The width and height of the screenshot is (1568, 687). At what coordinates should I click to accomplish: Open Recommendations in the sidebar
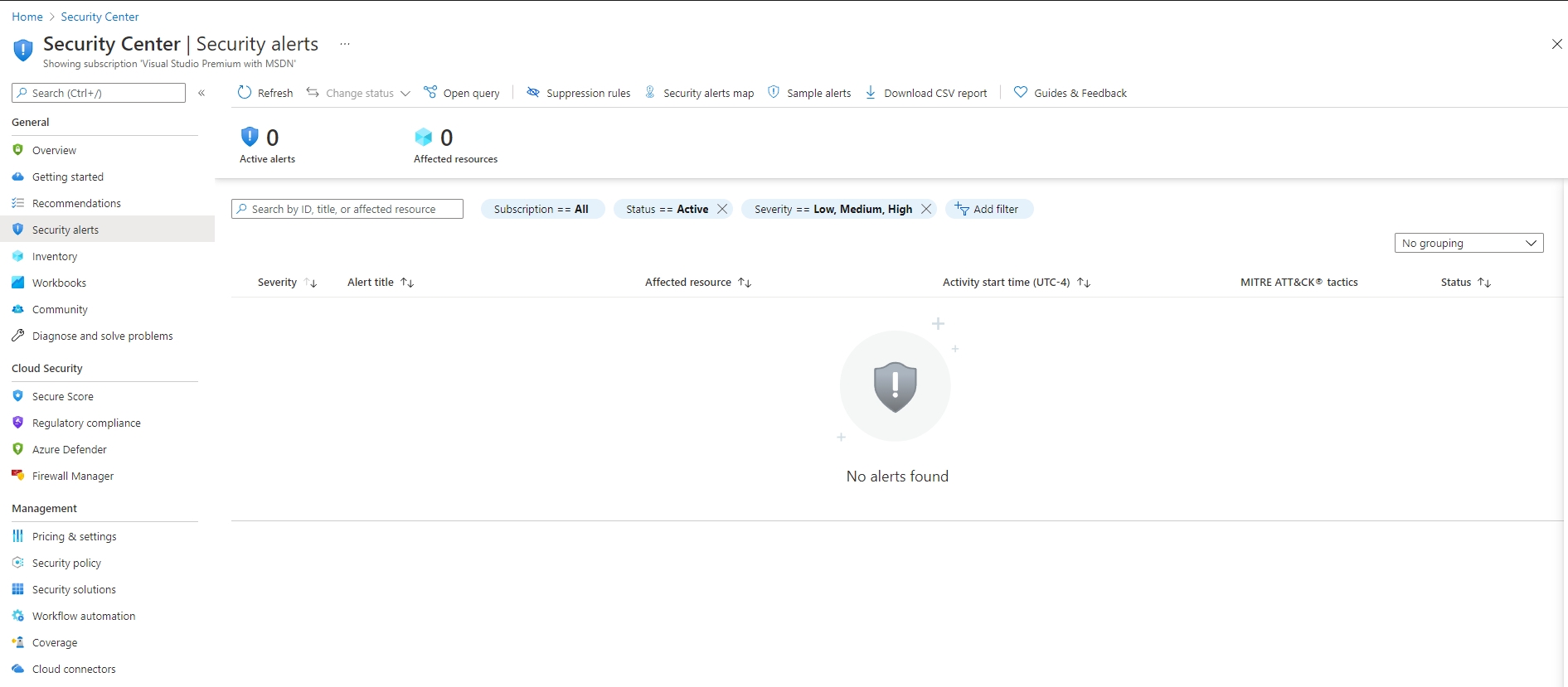pos(76,203)
